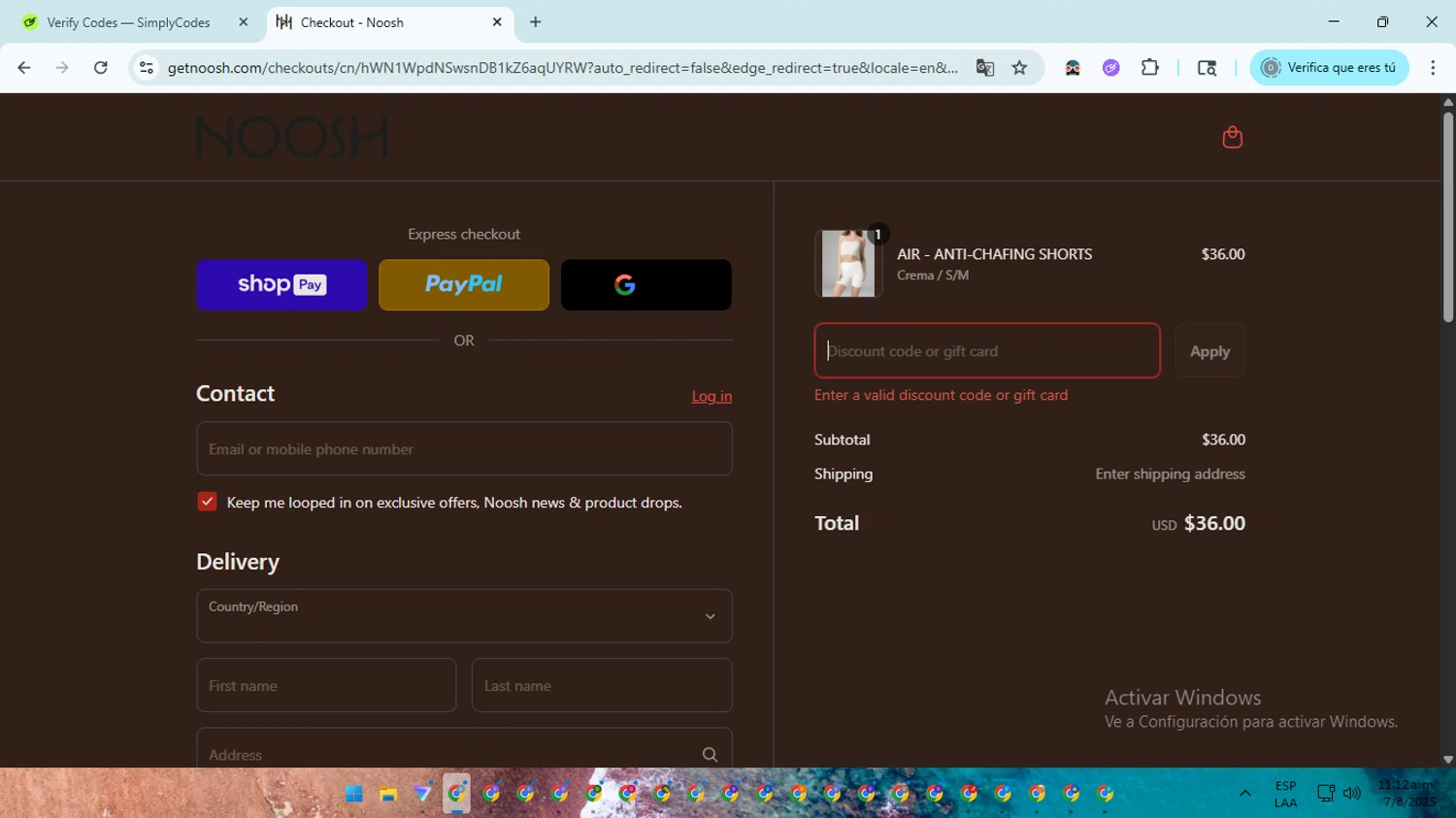Open the tab search side panel icon
Image resolution: width=1456 pixels, height=818 pixels.
tap(1207, 68)
